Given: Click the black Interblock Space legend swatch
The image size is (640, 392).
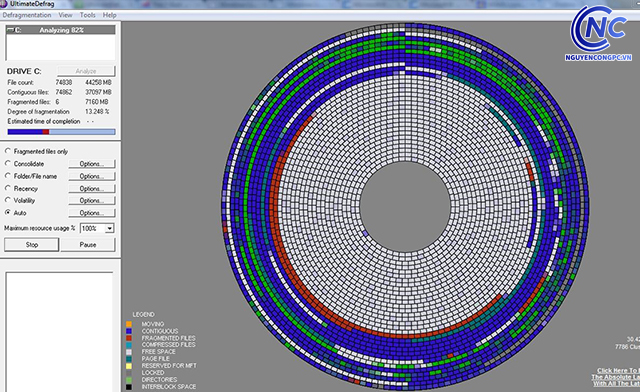Looking at the screenshot, I should (x=129, y=387).
